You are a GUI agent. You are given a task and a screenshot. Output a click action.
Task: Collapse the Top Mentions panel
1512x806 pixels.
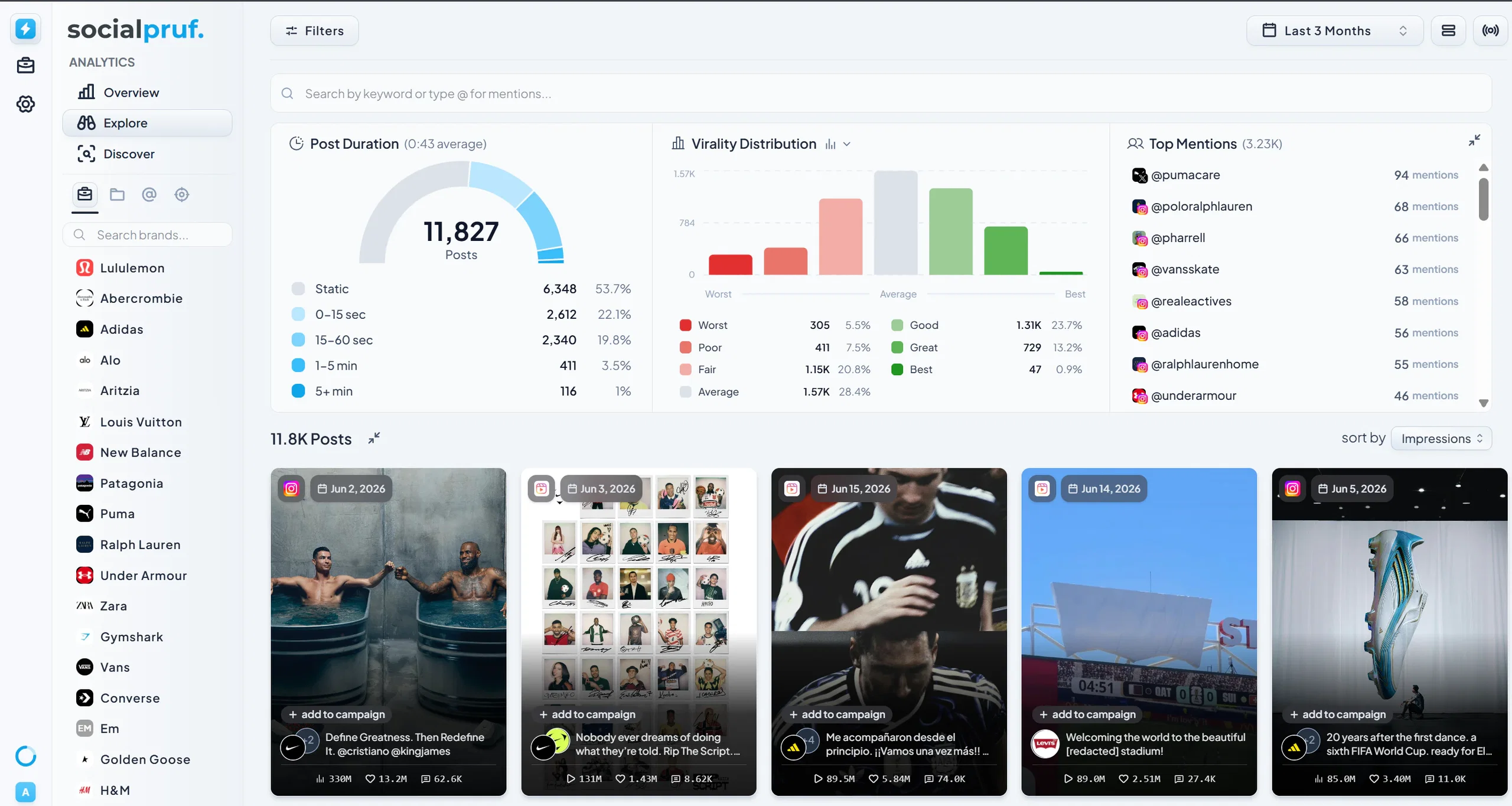(x=1474, y=141)
